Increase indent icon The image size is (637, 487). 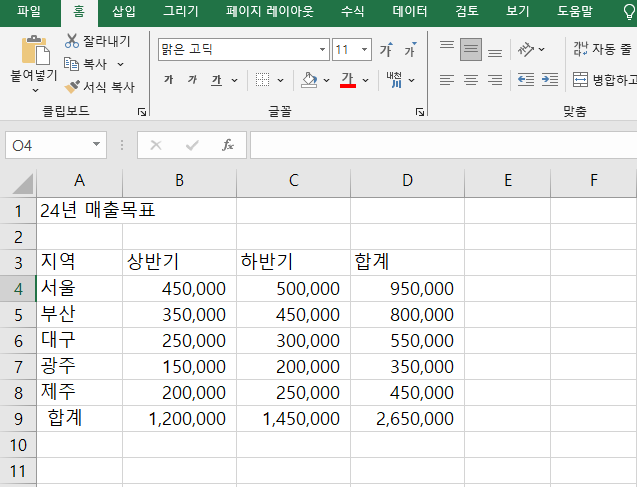coord(550,80)
